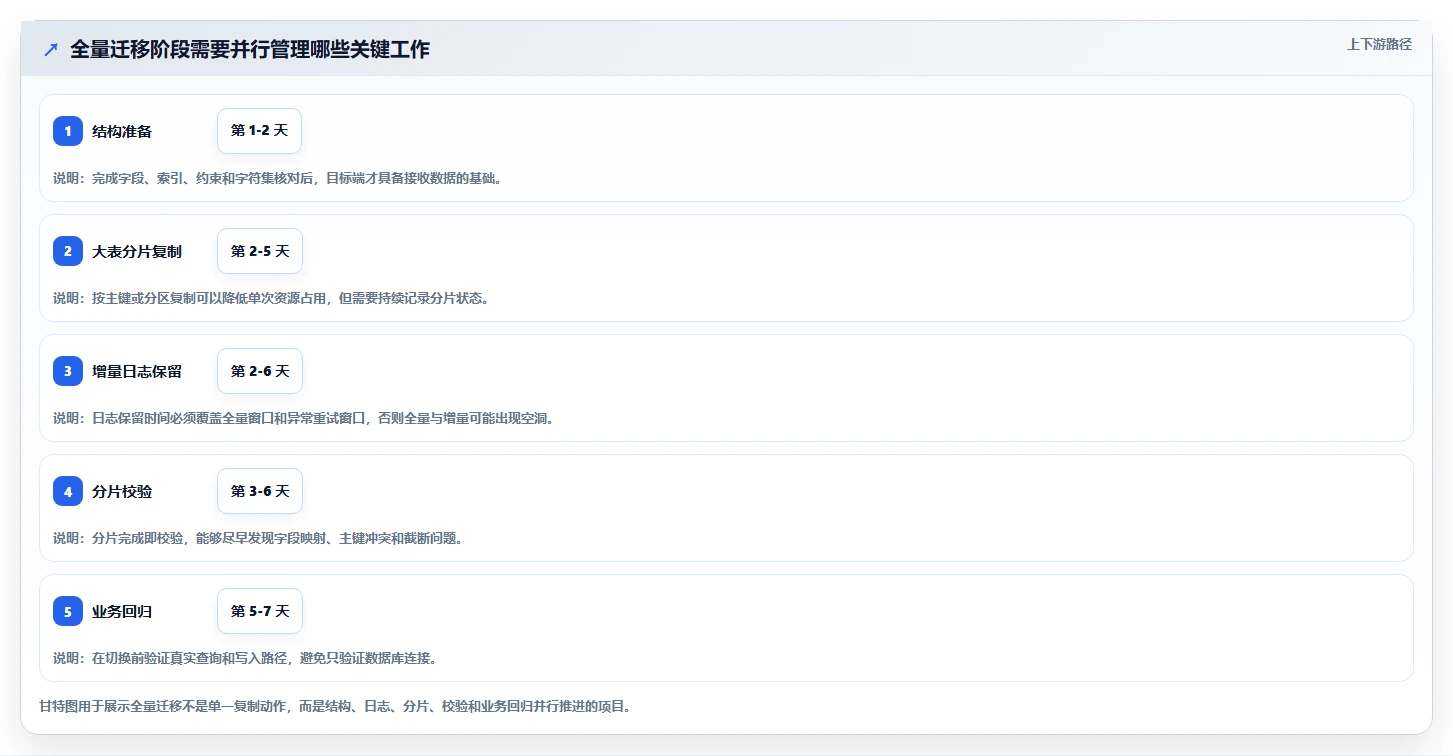This screenshot has width=1453, height=756.
Task: Click the description starting 完成字段、索引、约束
Action: pos(277,178)
